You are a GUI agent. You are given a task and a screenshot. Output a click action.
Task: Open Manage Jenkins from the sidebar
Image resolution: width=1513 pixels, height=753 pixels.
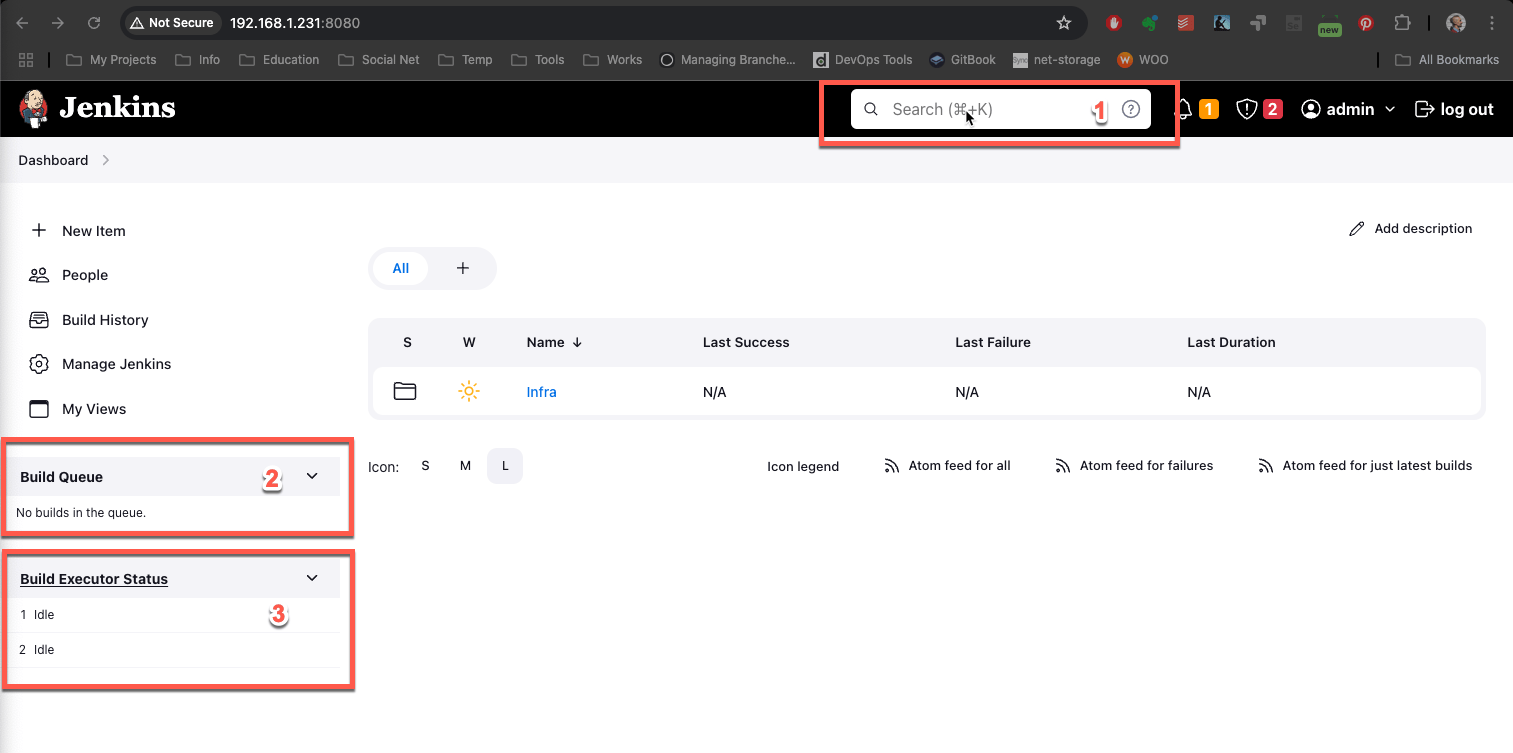click(x=116, y=364)
